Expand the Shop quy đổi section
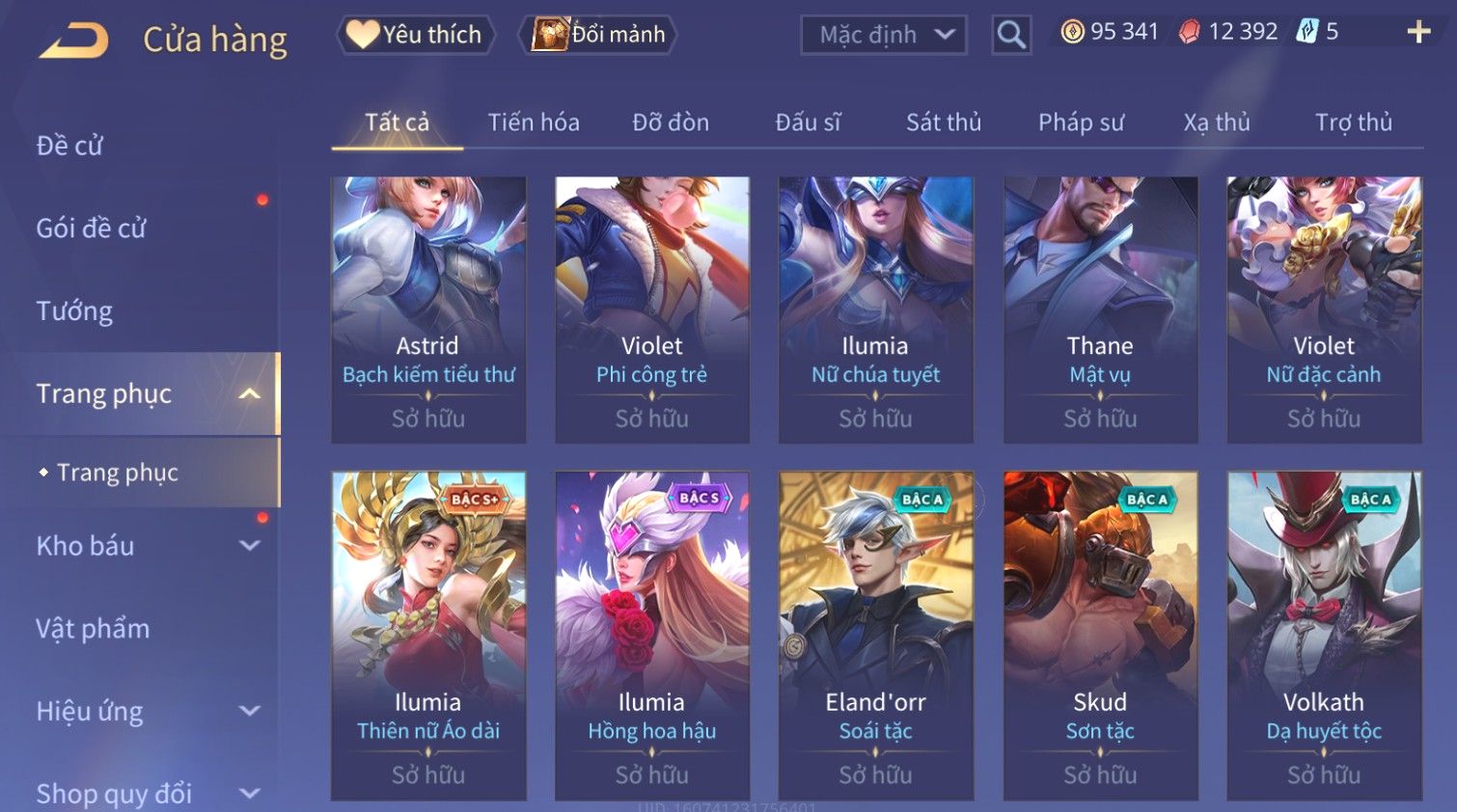Image resolution: width=1457 pixels, height=812 pixels. (250, 794)
